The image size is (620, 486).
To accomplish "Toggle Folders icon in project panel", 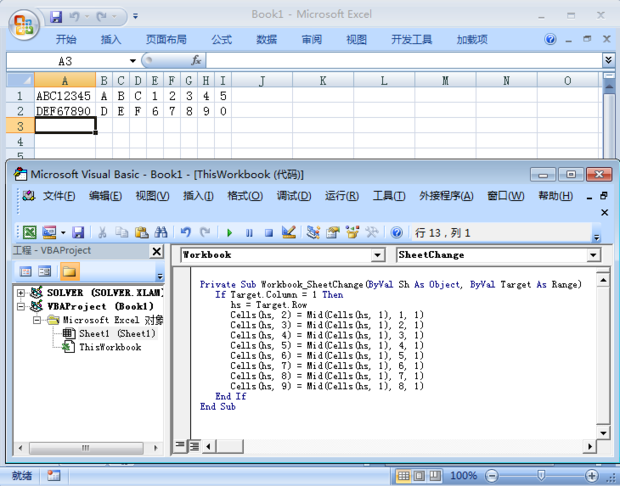I will (x=69, y=271).
